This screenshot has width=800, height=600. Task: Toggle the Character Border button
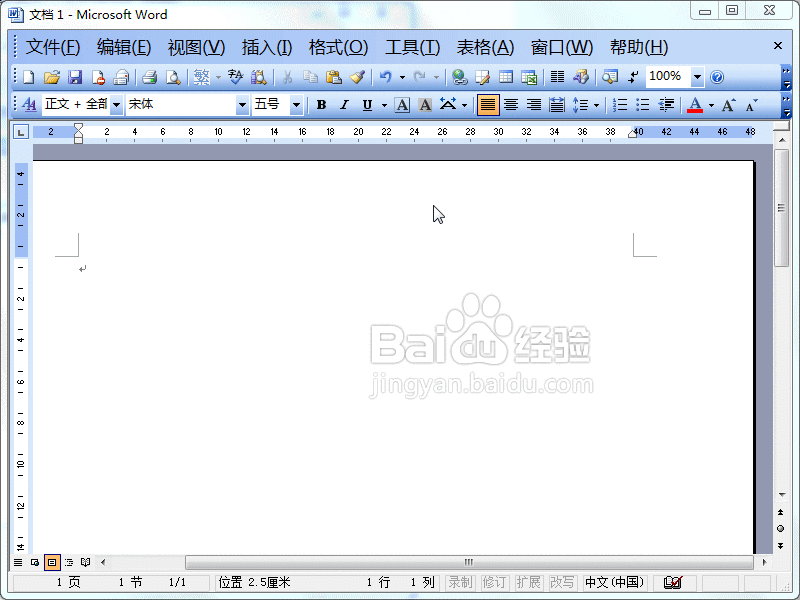(x=402, y=105)
